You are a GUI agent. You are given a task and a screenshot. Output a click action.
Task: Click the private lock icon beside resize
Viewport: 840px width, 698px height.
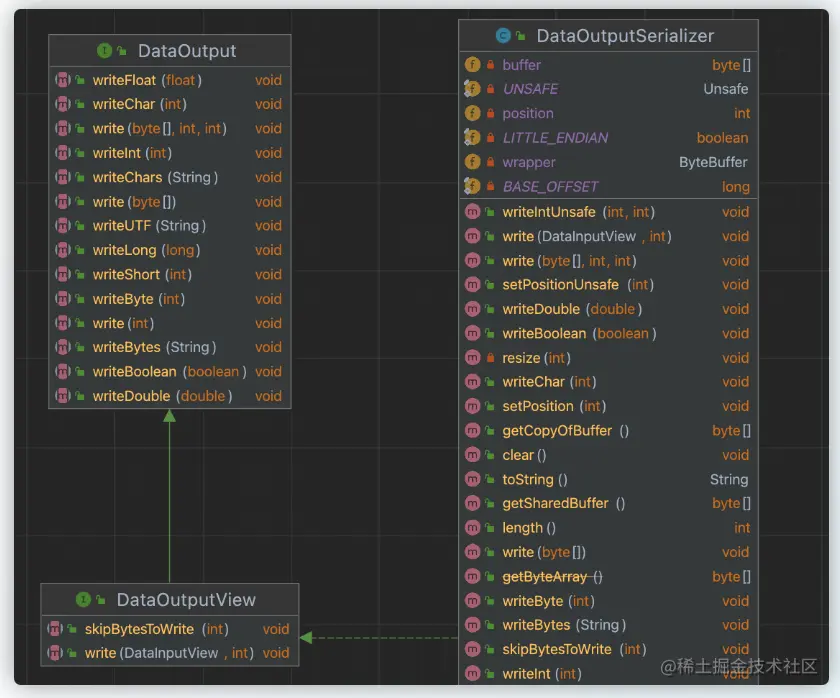click(x=490, y=357)
